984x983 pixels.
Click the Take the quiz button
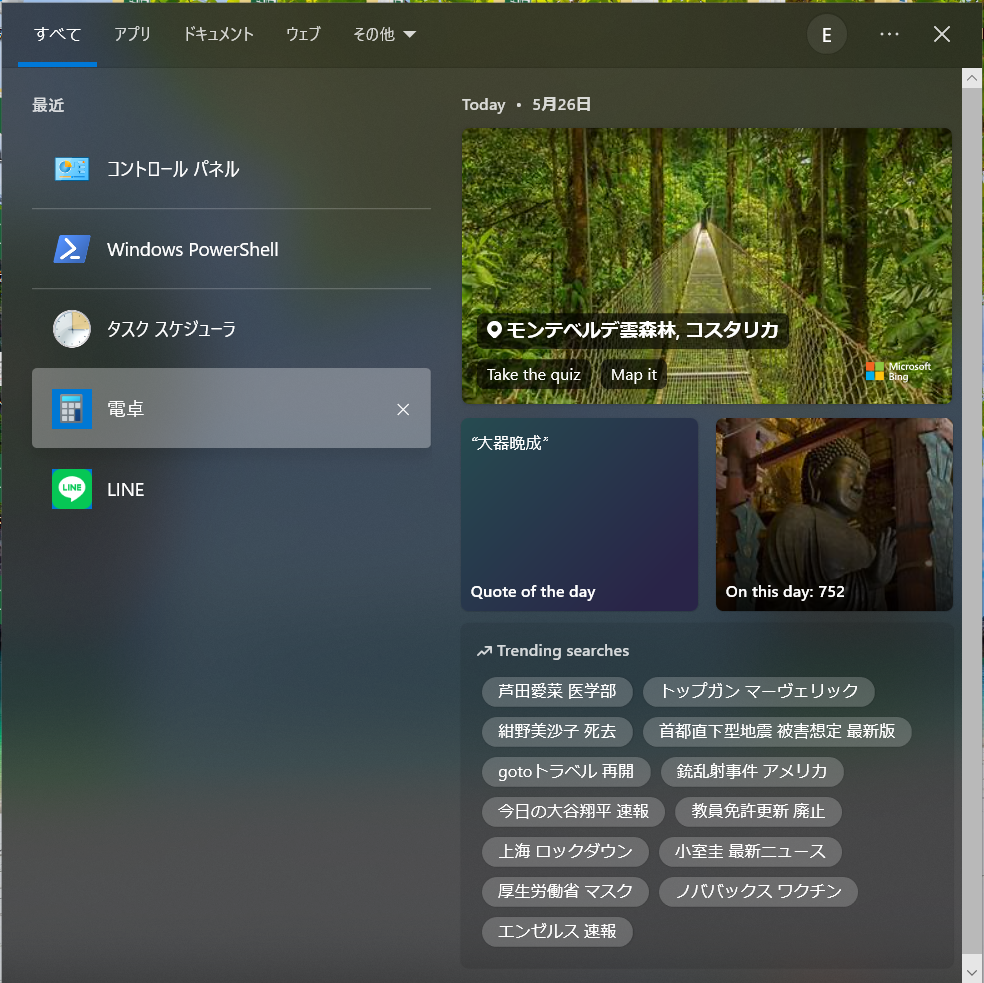pos(533,374)
